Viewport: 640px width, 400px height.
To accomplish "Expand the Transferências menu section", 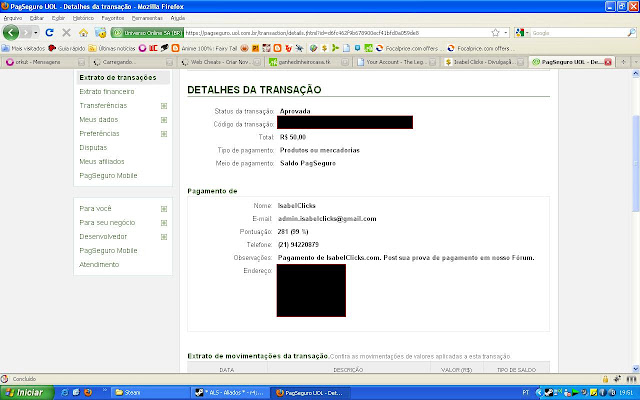I will click(164, 106).
